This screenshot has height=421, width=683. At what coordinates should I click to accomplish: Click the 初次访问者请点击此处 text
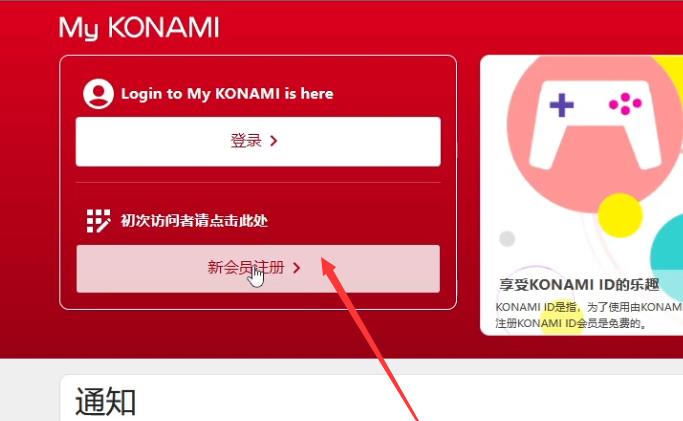pos(194,221)
